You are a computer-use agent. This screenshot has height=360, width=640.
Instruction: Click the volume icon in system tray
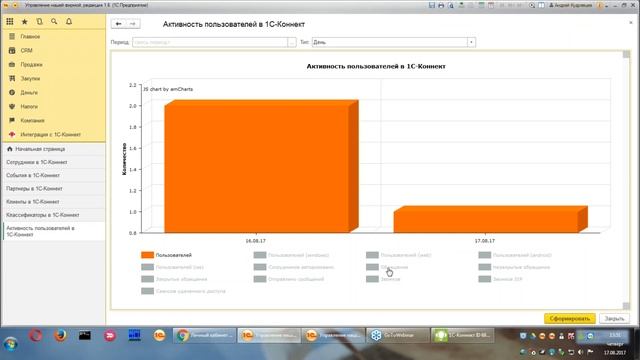580,352
